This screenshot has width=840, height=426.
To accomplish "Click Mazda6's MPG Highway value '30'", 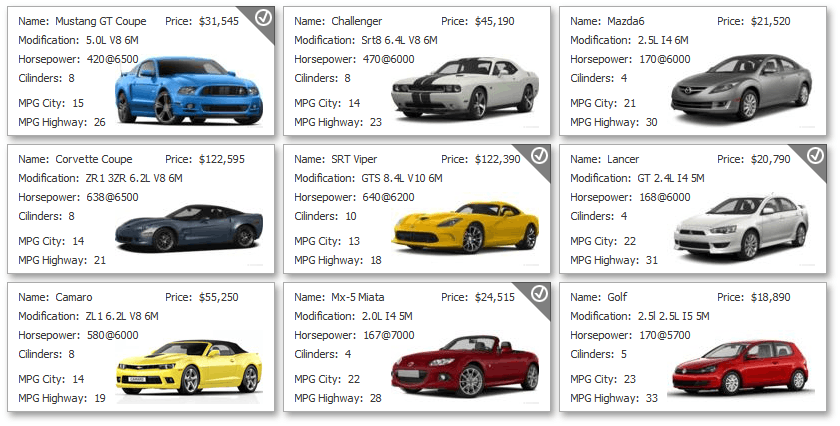I will [651, 122].
